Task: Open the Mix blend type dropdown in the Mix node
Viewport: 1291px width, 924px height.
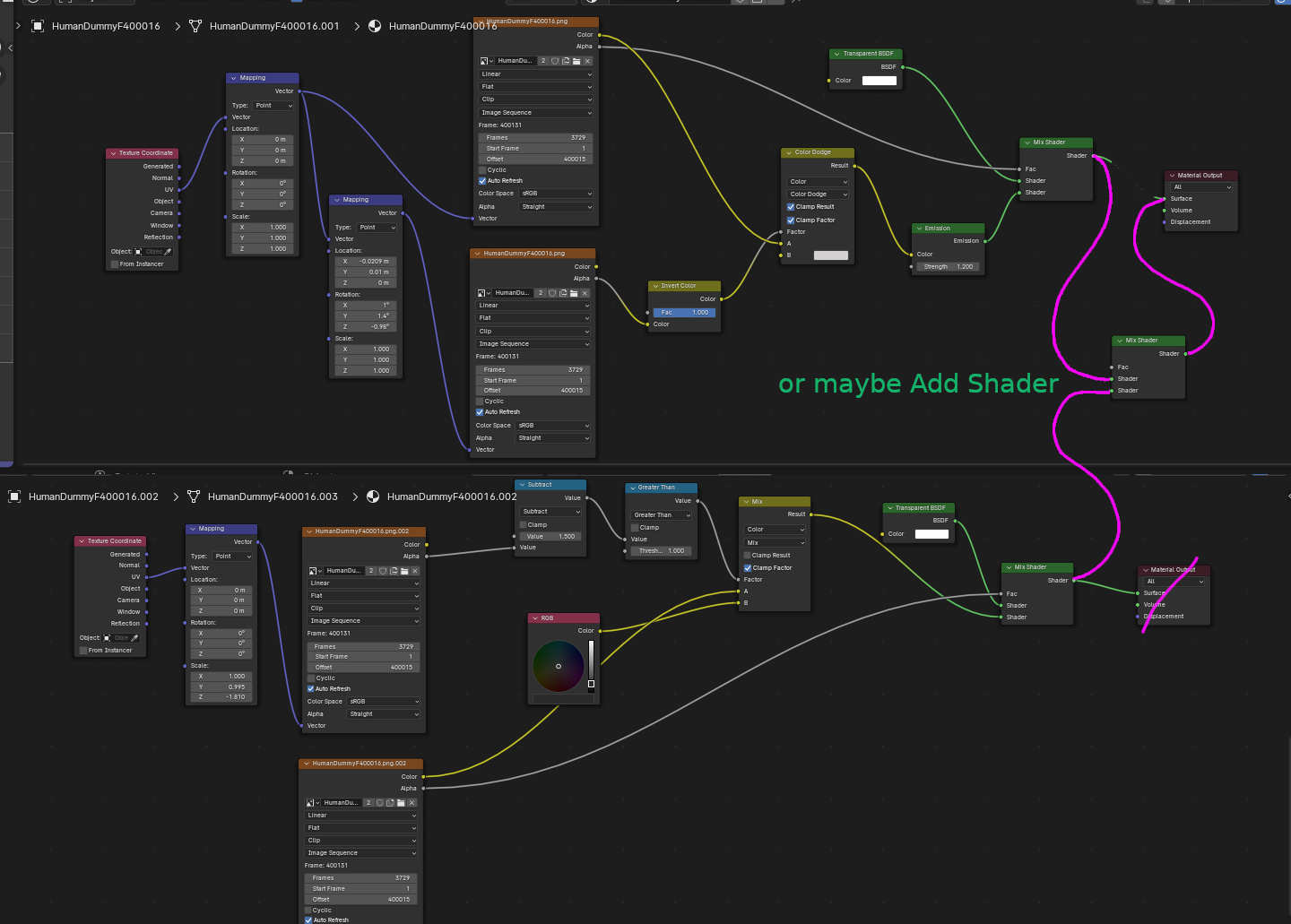Action: (x=775, y=543)
